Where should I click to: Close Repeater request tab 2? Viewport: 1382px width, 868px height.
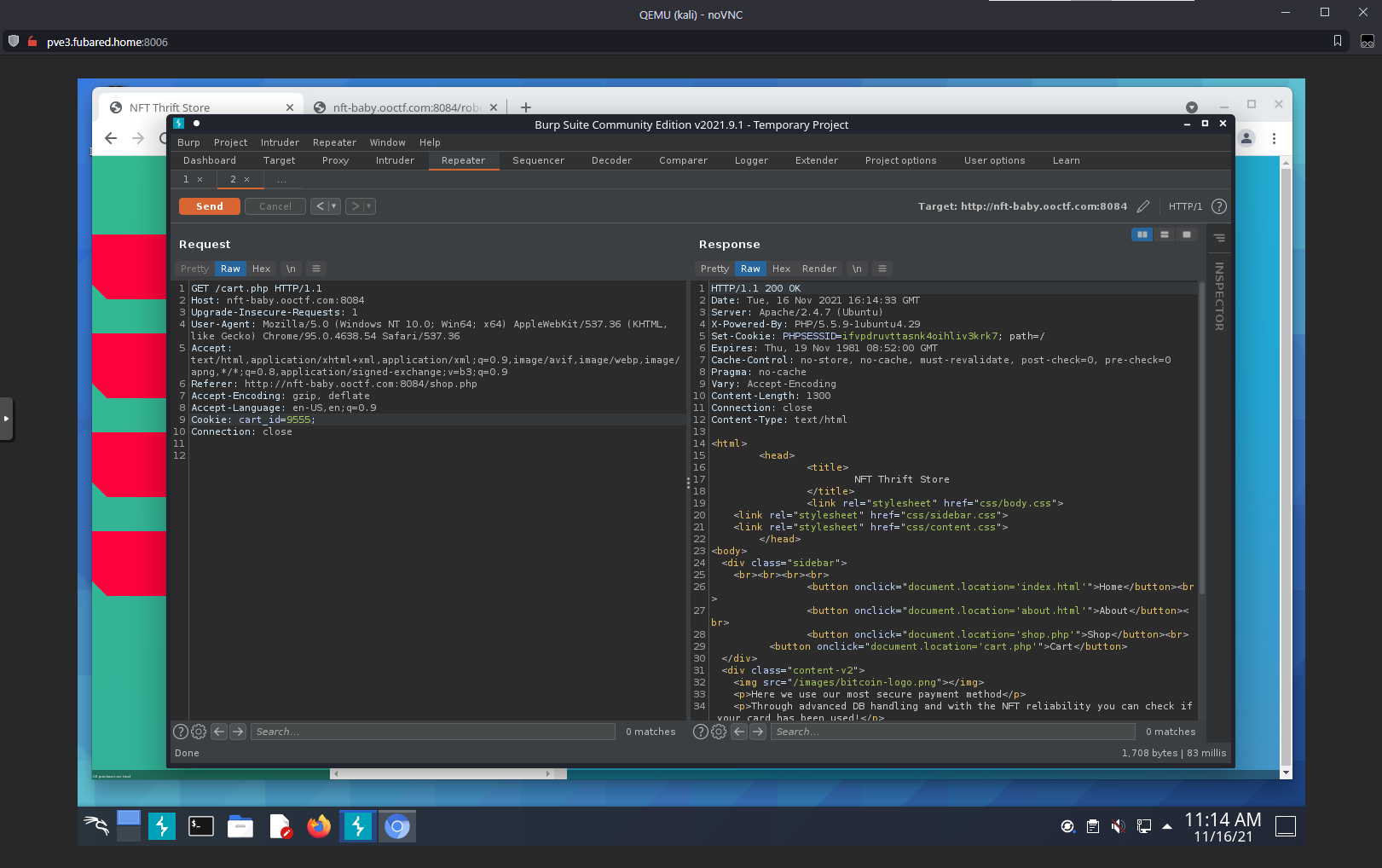click(247, 180)
